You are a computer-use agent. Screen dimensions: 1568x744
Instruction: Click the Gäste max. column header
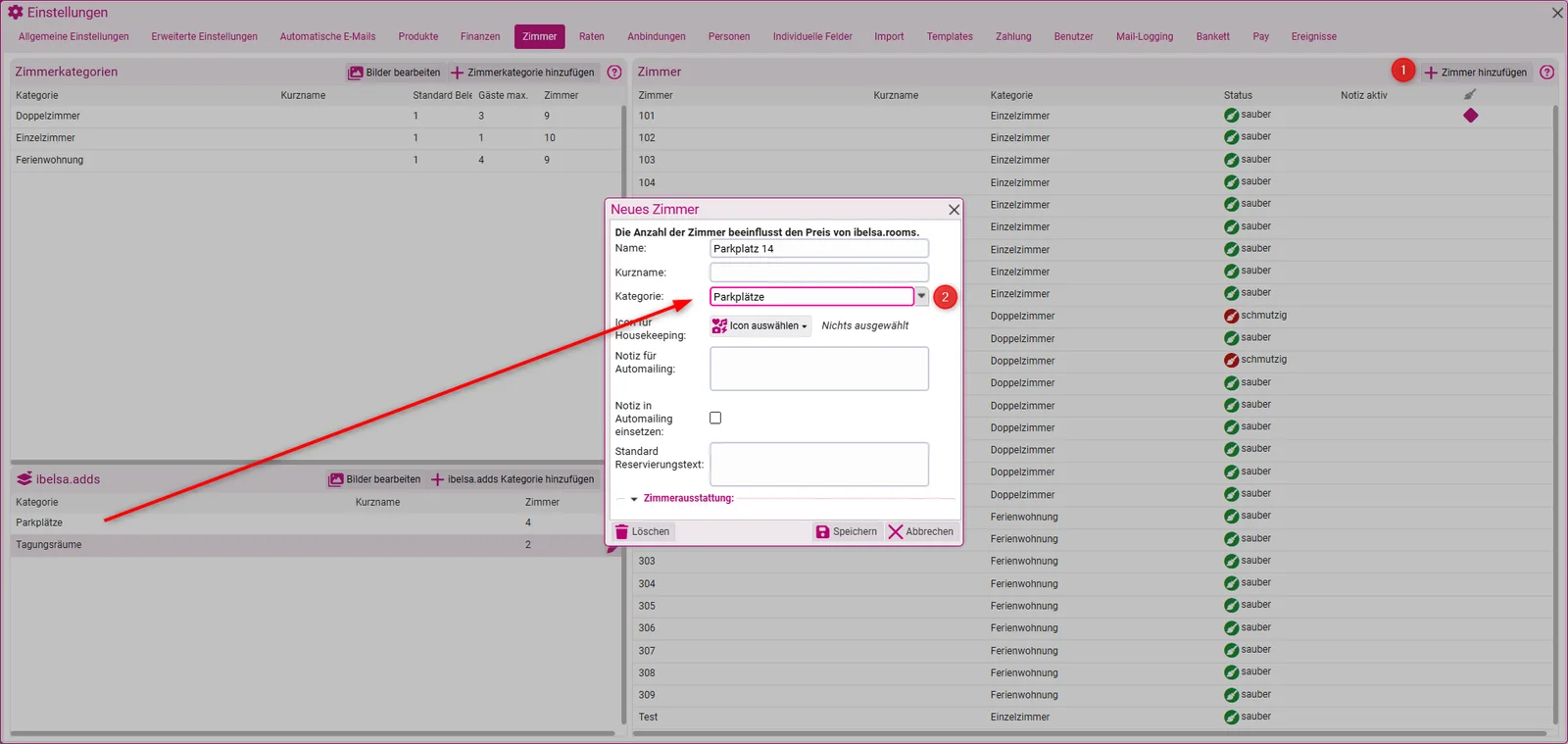click(x=504, y=95)
